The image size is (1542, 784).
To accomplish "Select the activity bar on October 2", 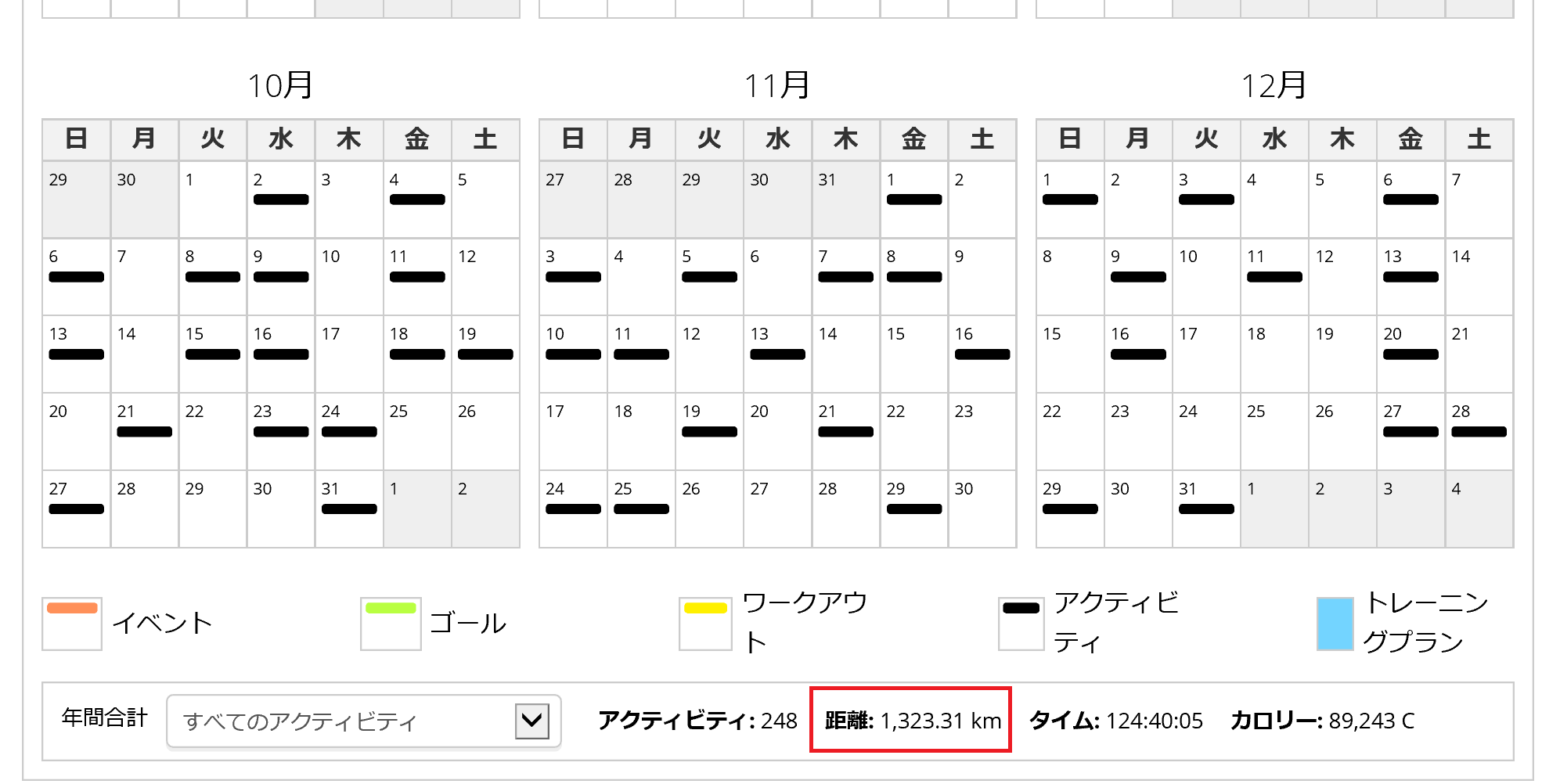I will pyautogui.click(x=281, y=200).
